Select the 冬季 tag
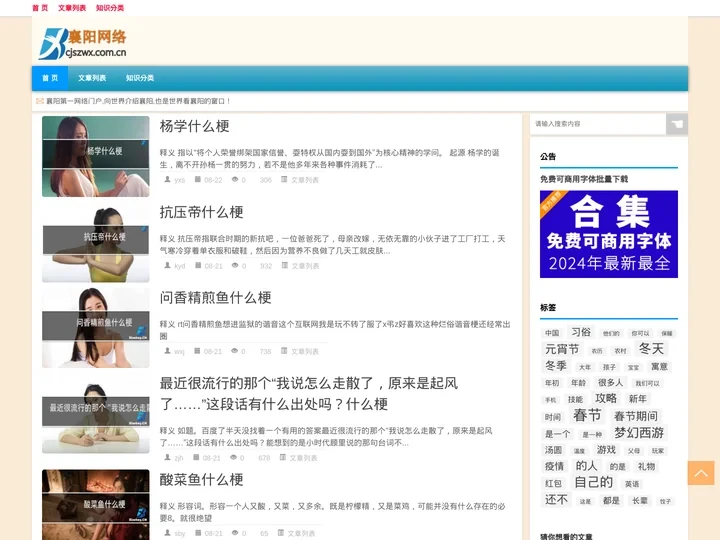This screenshot has width=720, height=540. [x=556, y=366]
